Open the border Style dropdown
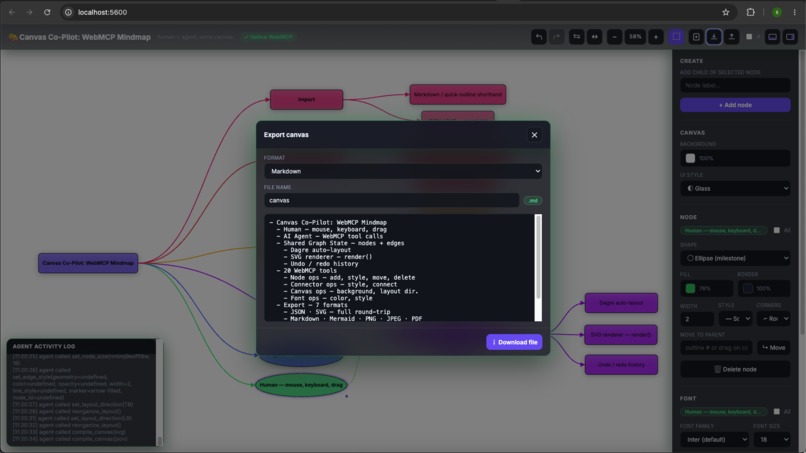Screen dimensions: 806x453 click(735, 319)
